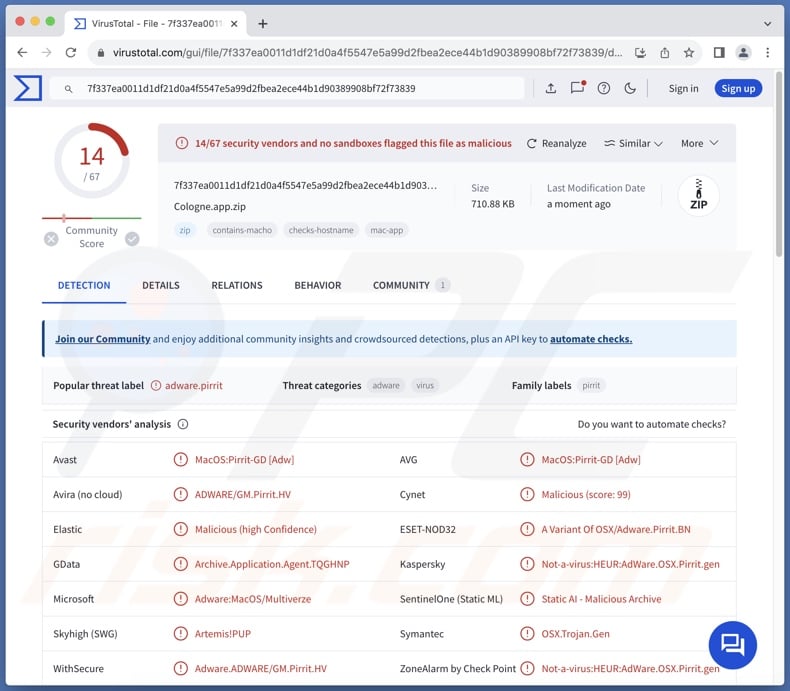Image resolution: width=790 pixels, height=691 pixels.
Task: Click the virus threat category chip
Action: [x=425, y=385]
